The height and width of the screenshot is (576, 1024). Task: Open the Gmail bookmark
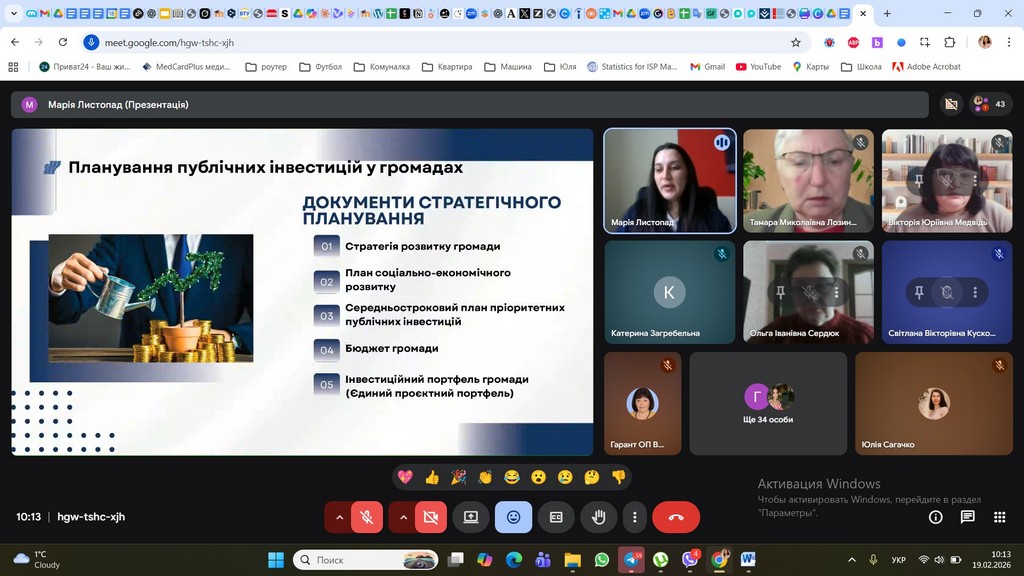point(706,67)
